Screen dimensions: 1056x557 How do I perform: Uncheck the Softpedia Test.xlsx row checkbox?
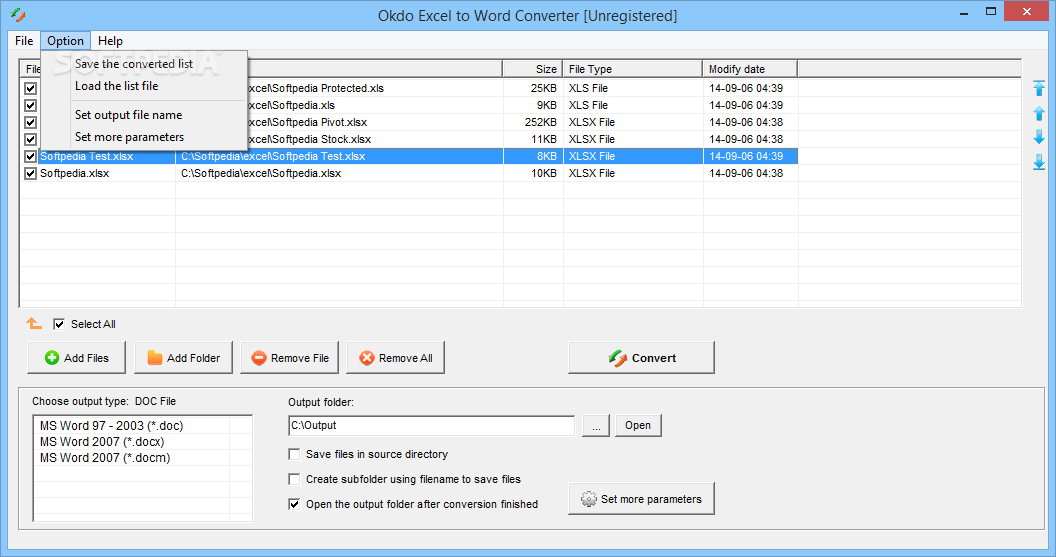pos(30,156)
